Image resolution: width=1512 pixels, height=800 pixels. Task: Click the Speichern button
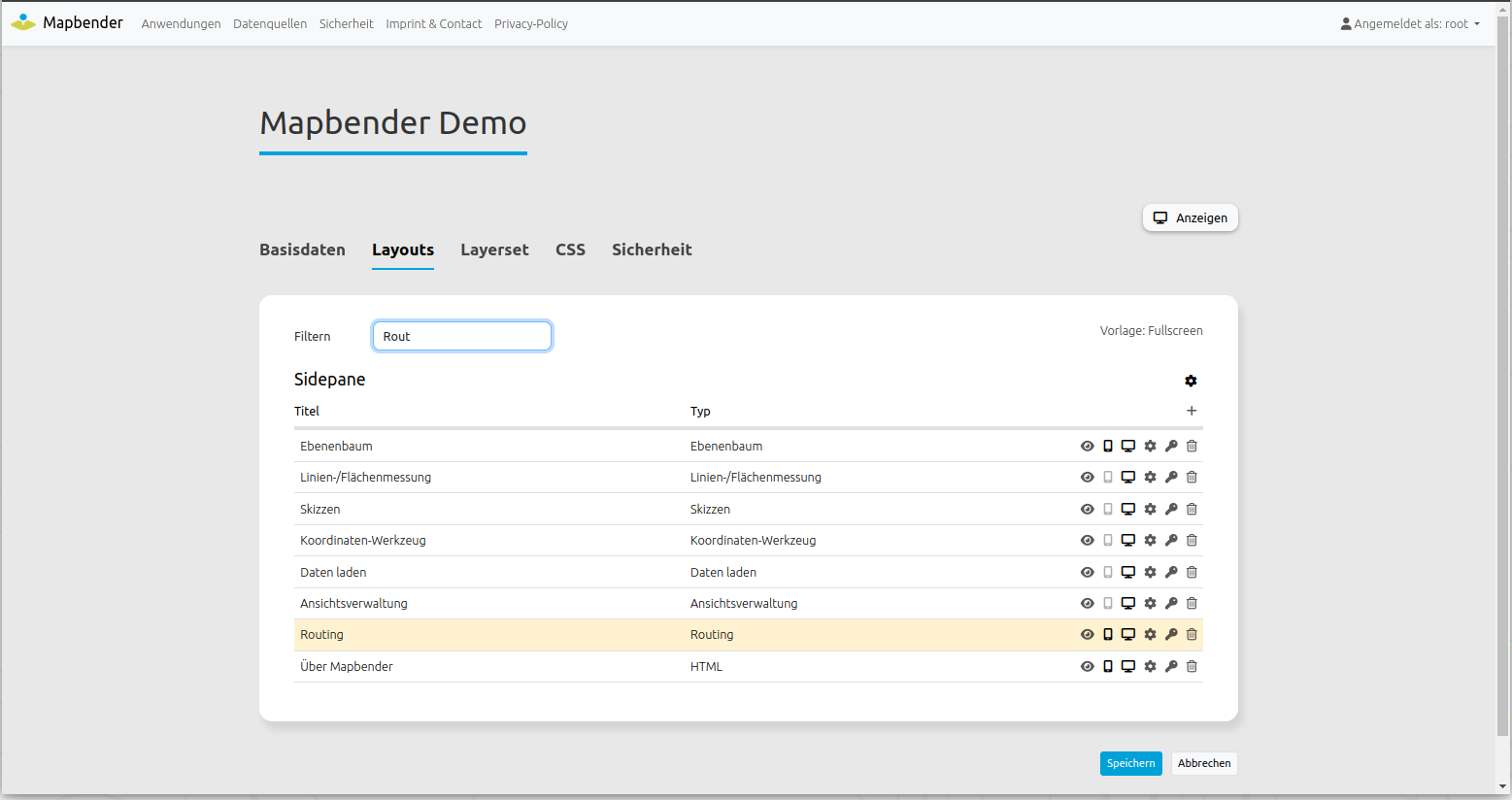point(1130,763)
